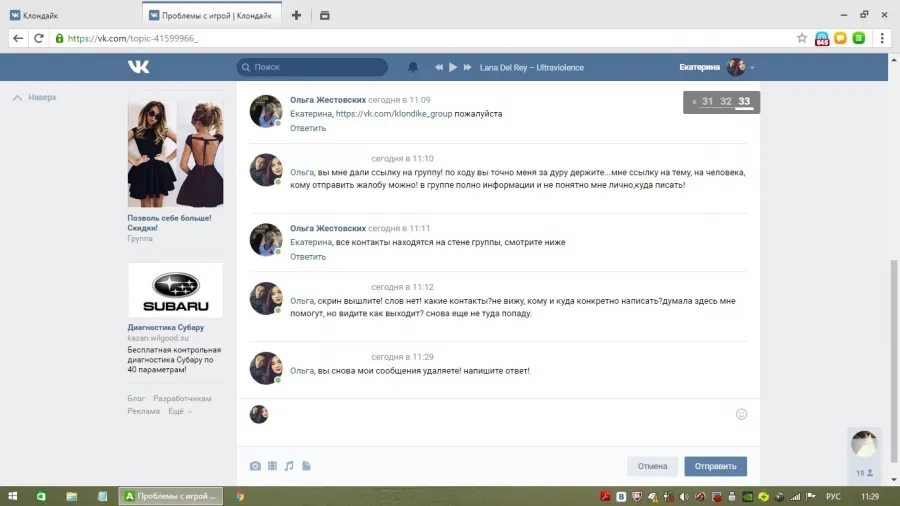
Task: Go back with browser back arrow
Action: pos(18,38)
